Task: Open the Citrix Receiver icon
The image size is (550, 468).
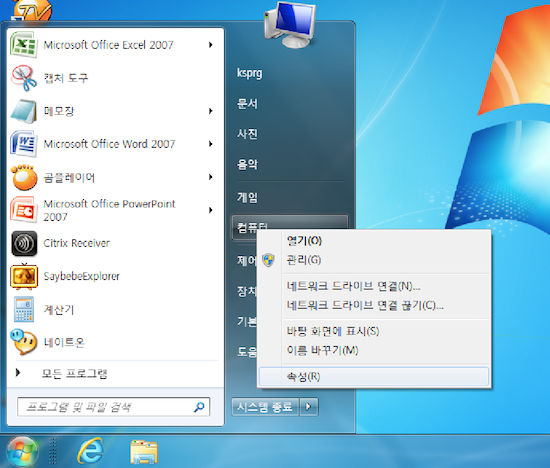Action: click(x=24, y=243)
